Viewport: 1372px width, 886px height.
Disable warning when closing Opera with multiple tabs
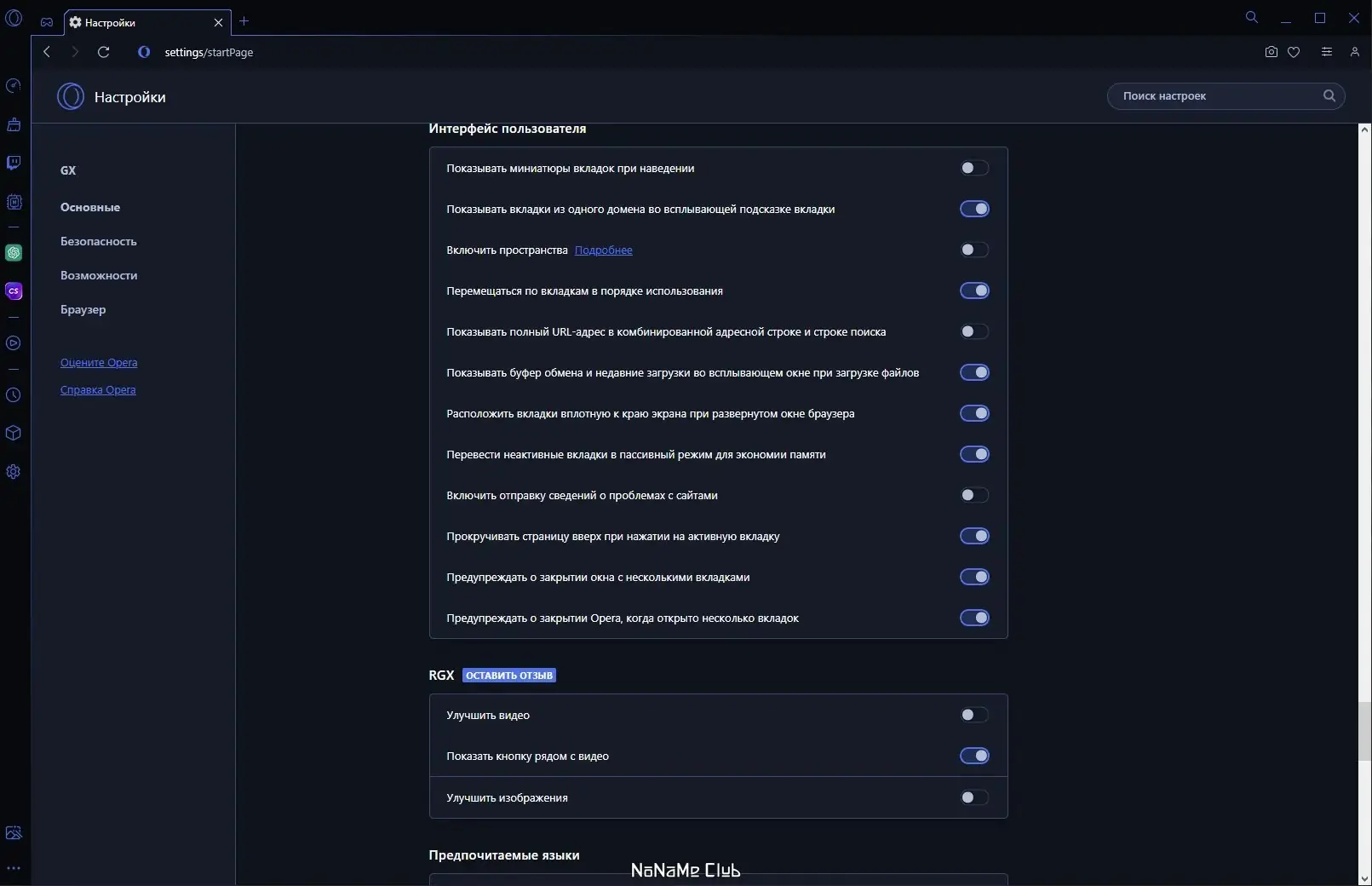(x=974, y=618)
